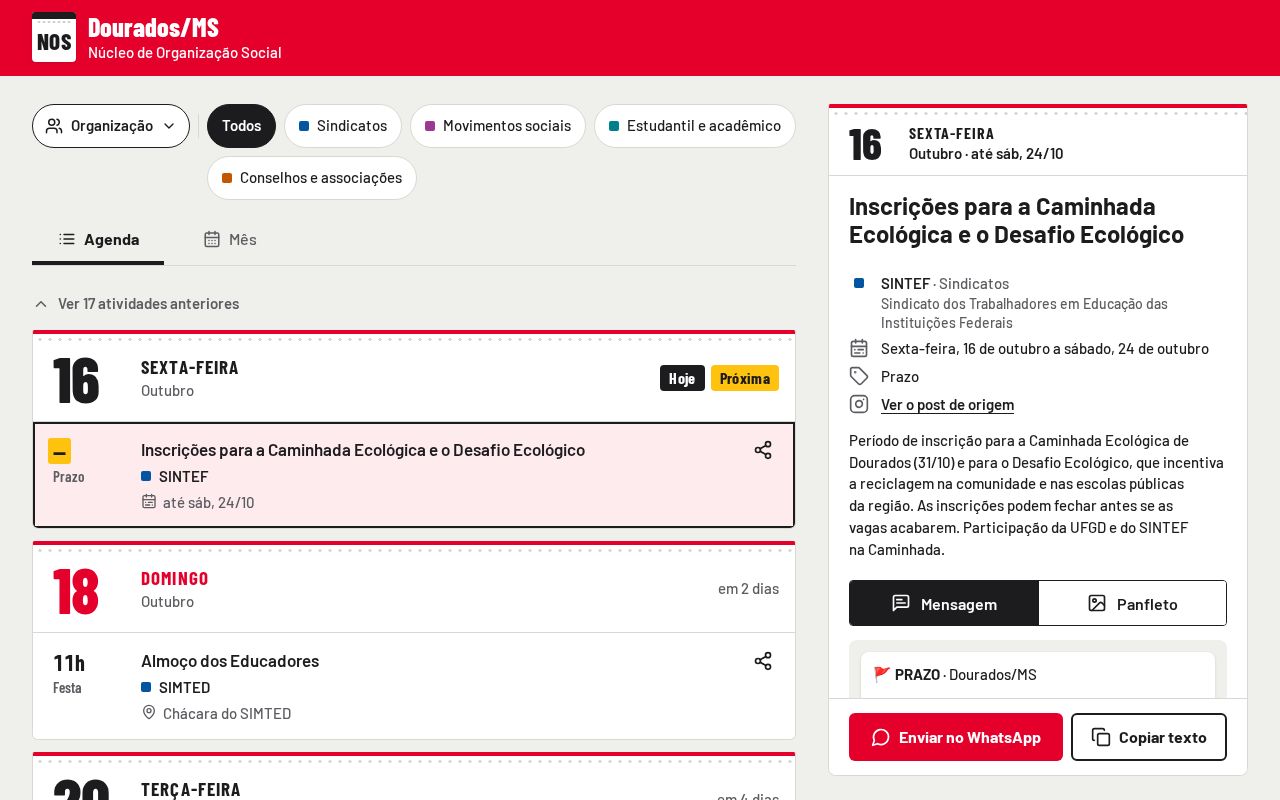Expand Ver 17 atividades anteriores
This screenshot has height=800, width=1280.
point(137,303)
